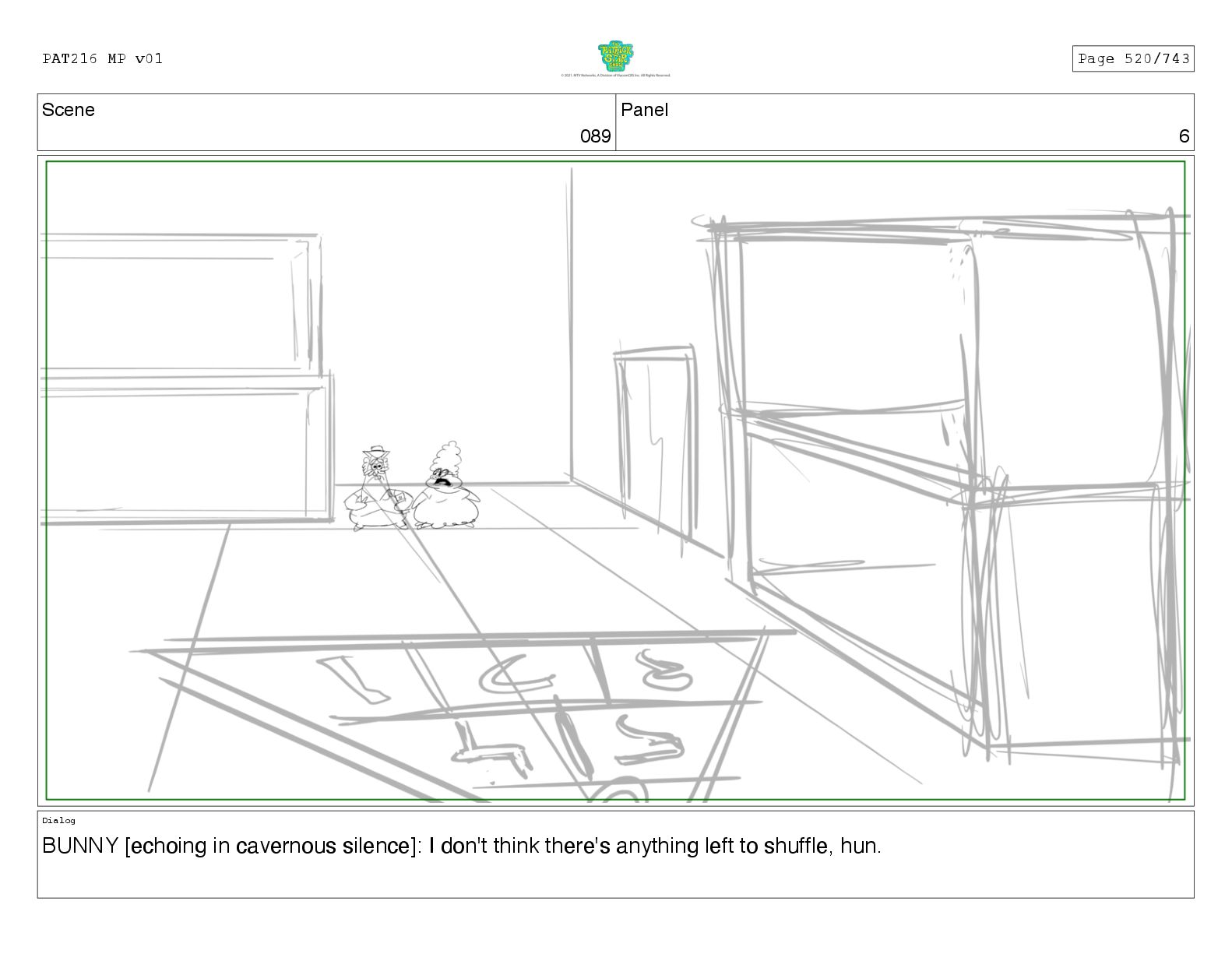1232x954 pixels.
Task: Click the copyright notice under the logo
Action: click(x=615, y=76)
